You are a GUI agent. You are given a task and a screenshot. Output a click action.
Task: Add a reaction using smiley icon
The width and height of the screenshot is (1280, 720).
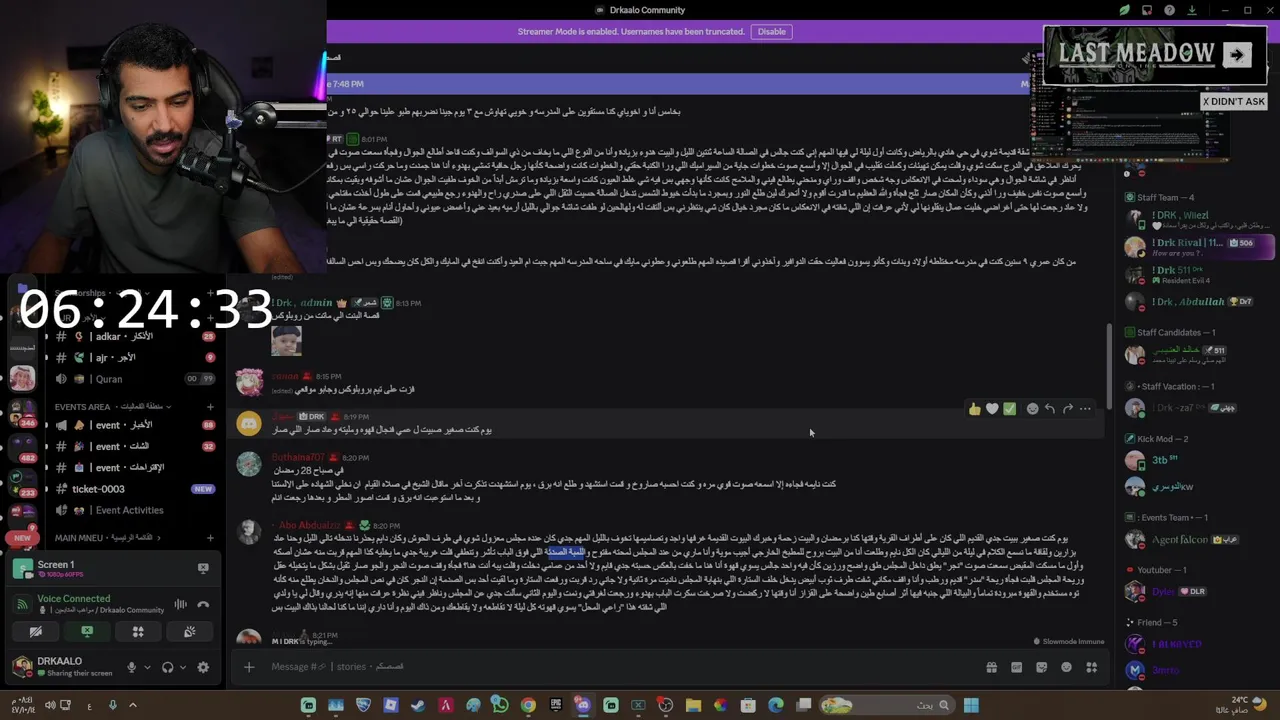pos(1032,409)
